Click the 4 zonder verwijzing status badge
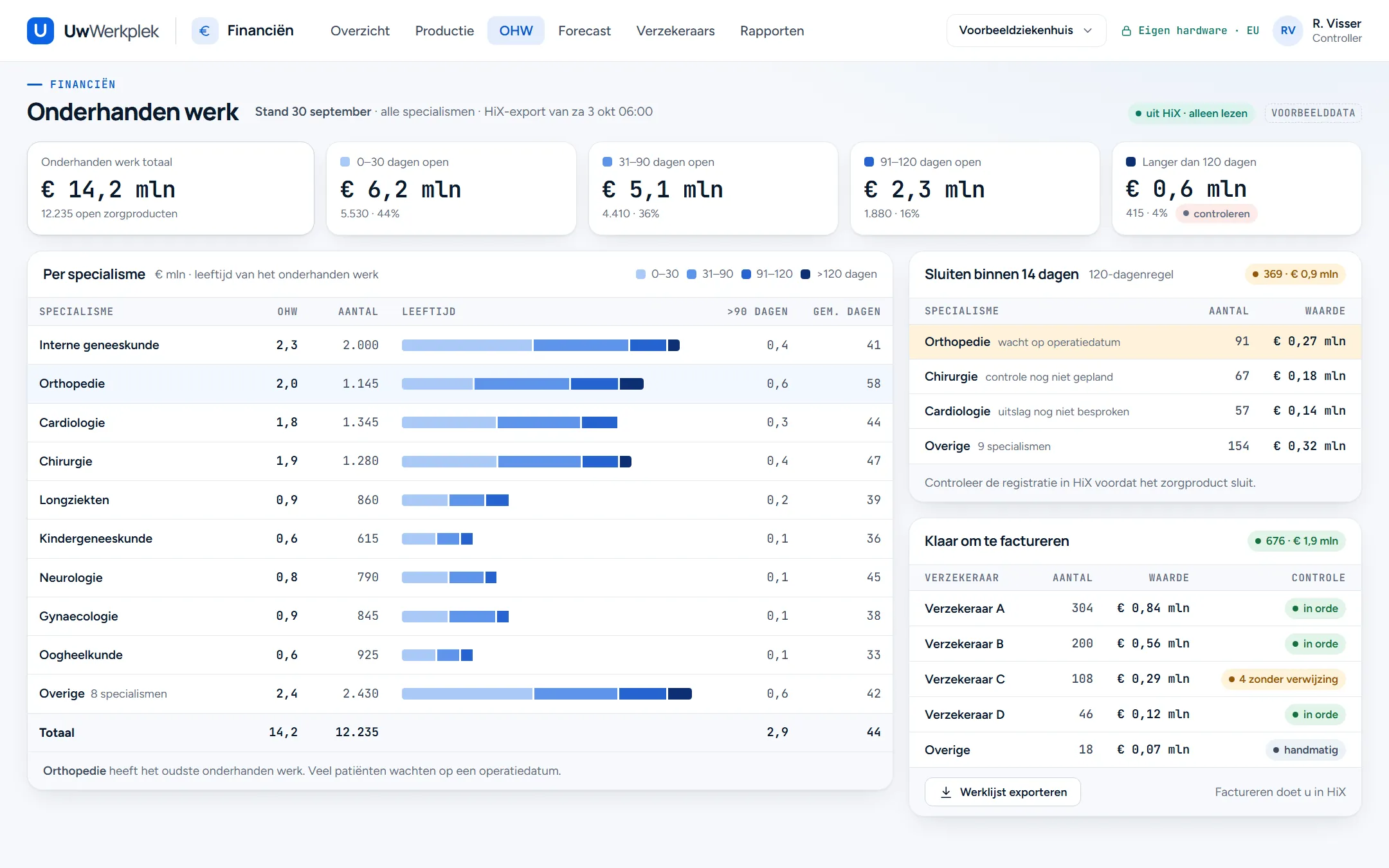The image size is (1389, 868). (1283, 679)
